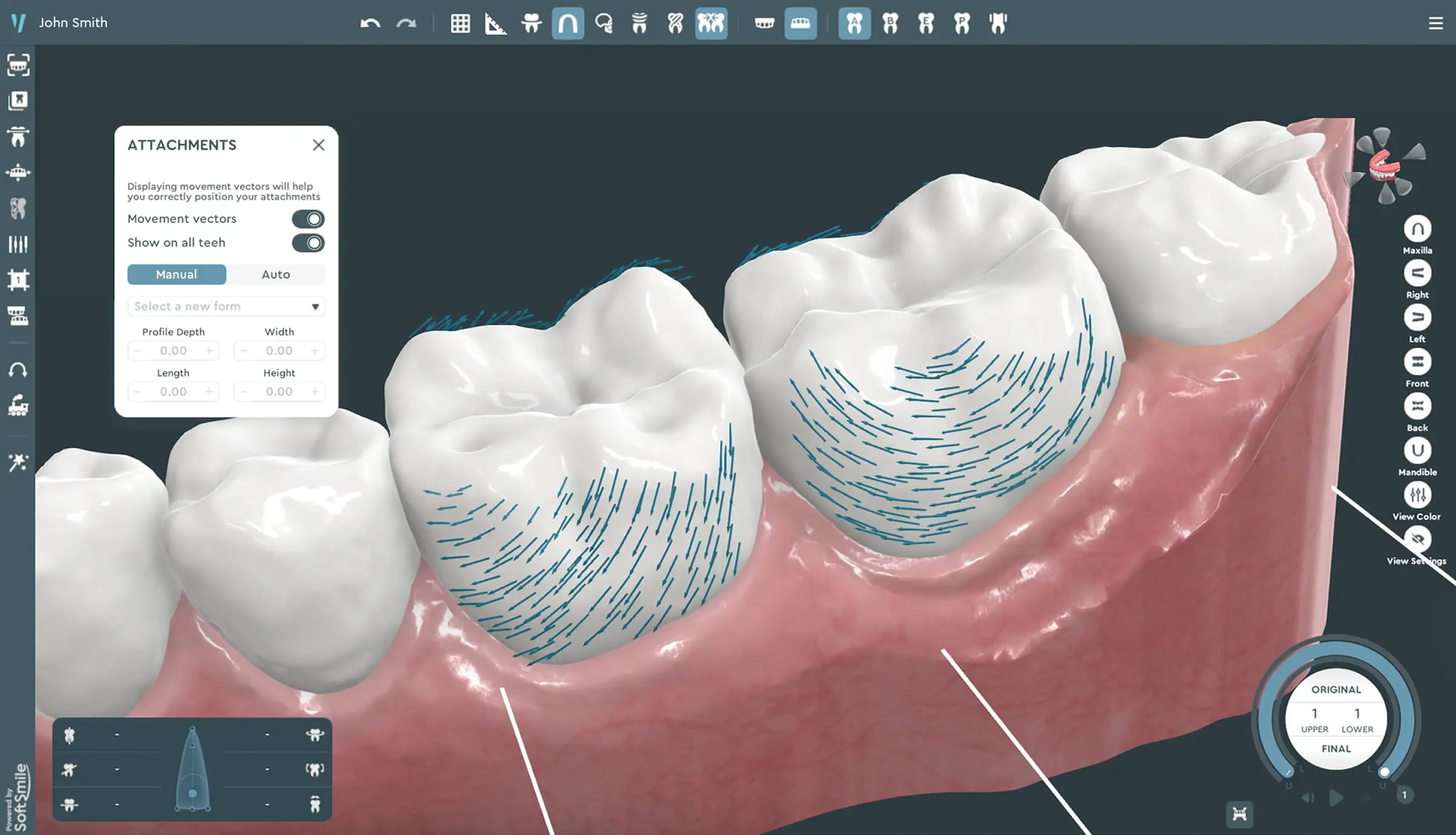Click the Undo arrow in the toolbar
The width and height of the screenshot is (1456, 835).
click(371, 23)
